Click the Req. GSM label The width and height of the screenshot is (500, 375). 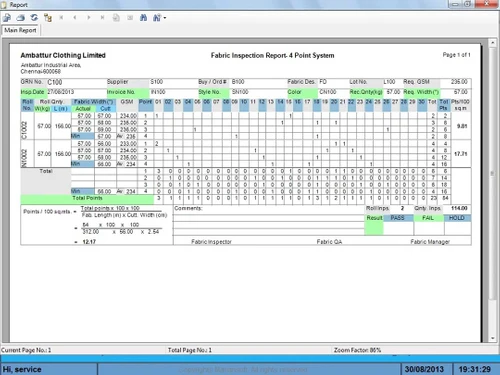tap(416, 82)
